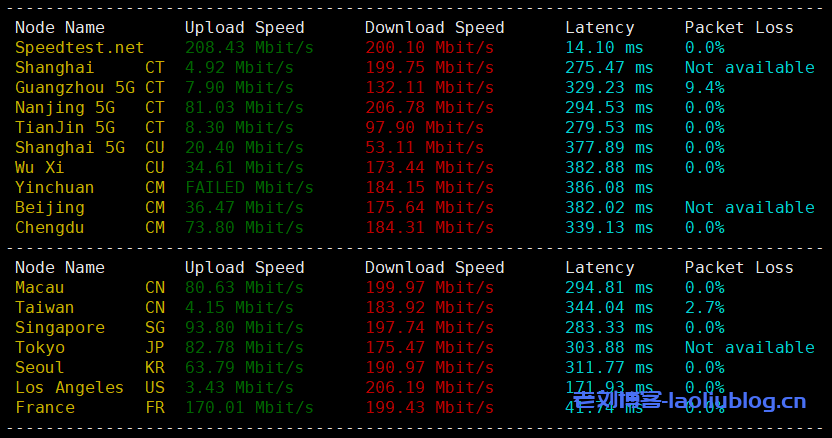Select the Nanjing 5G download speed 206.78
Image resolution: width=832 pixels, height=438 pixels.
click(429, 108)
